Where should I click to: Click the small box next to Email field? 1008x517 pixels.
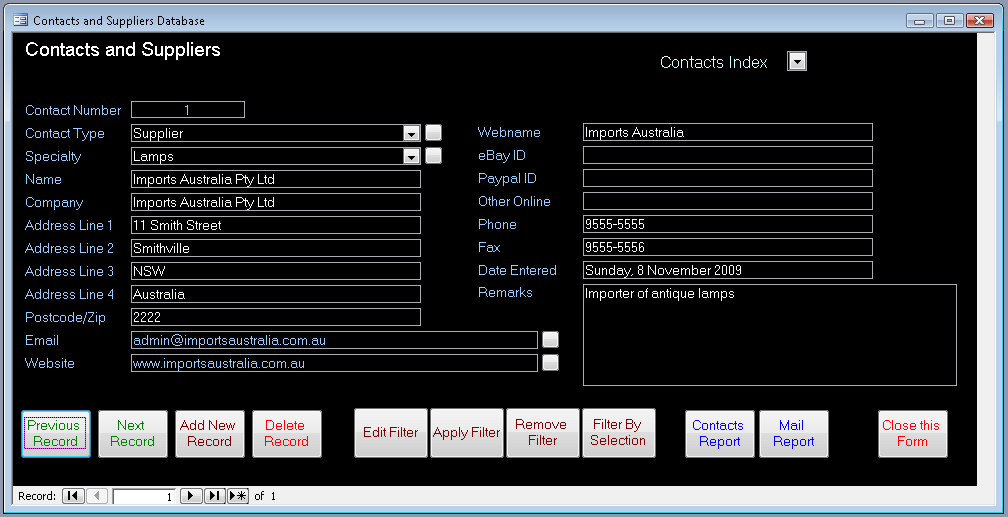pyautogui.click(x=550, y=340)
